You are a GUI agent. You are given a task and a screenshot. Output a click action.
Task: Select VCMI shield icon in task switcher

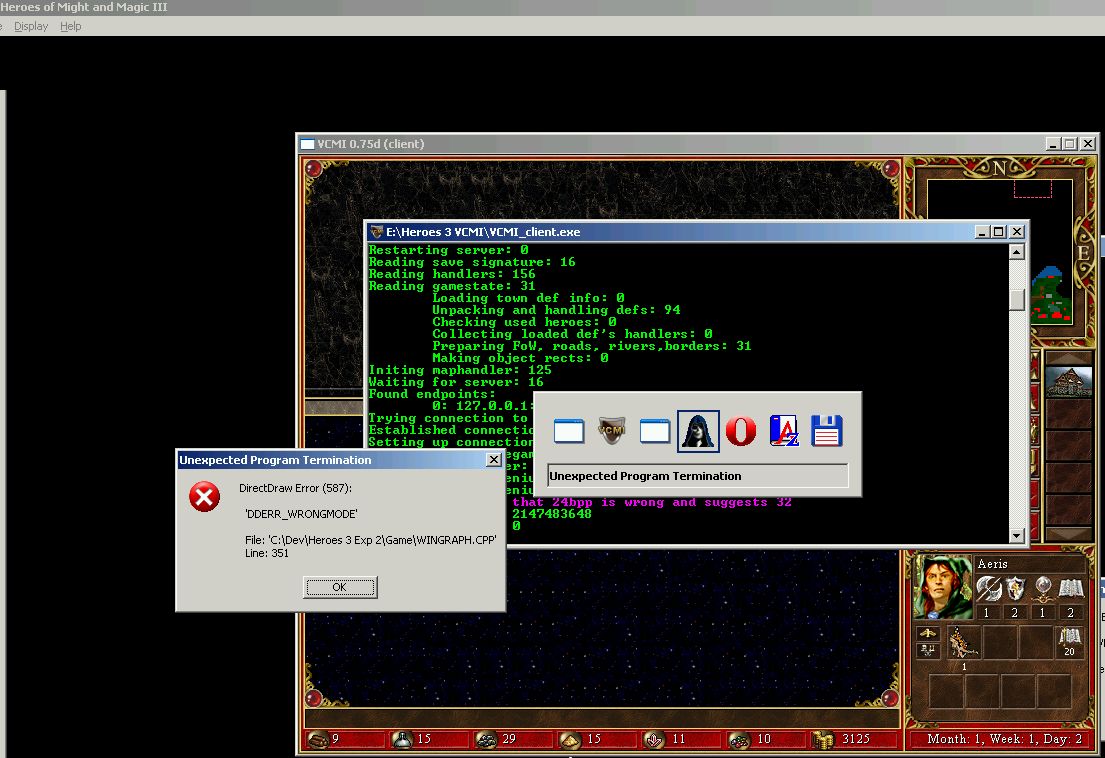click(x=611, y=431)
